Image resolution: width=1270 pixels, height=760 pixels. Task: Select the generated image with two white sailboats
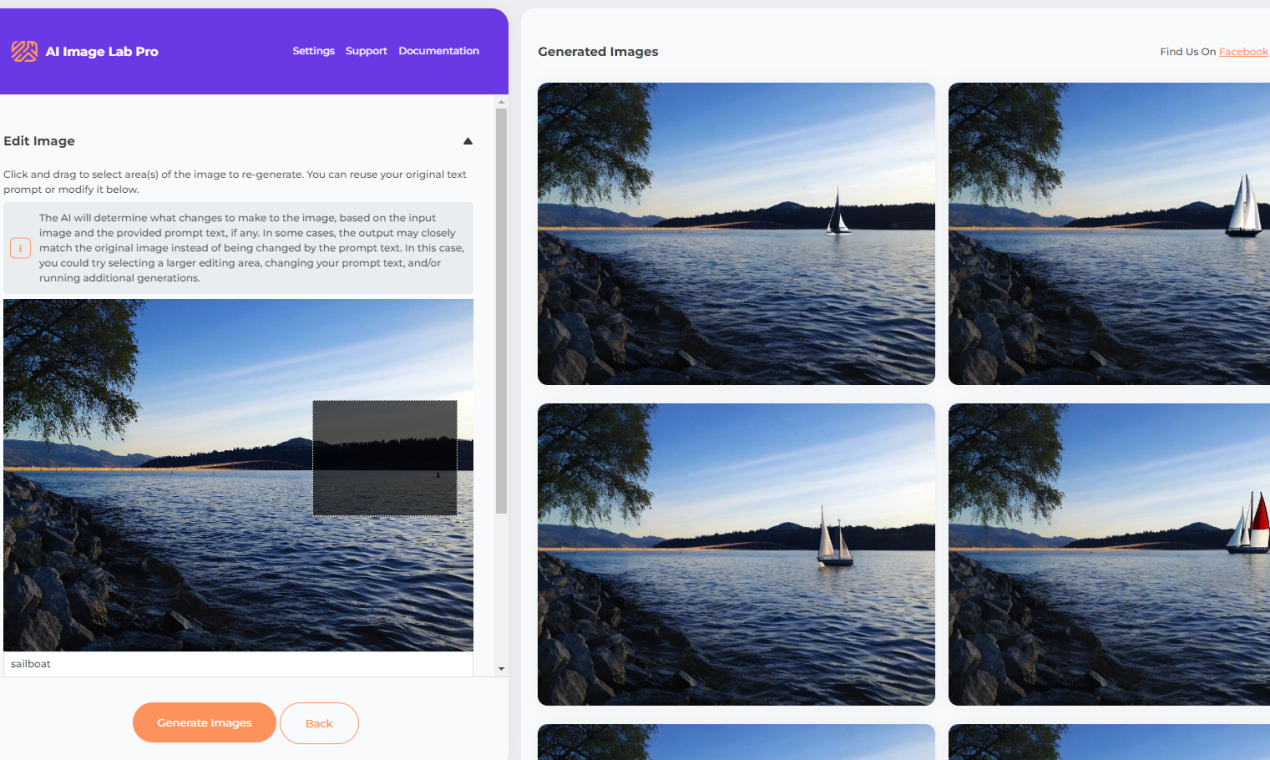pos(736,554)
